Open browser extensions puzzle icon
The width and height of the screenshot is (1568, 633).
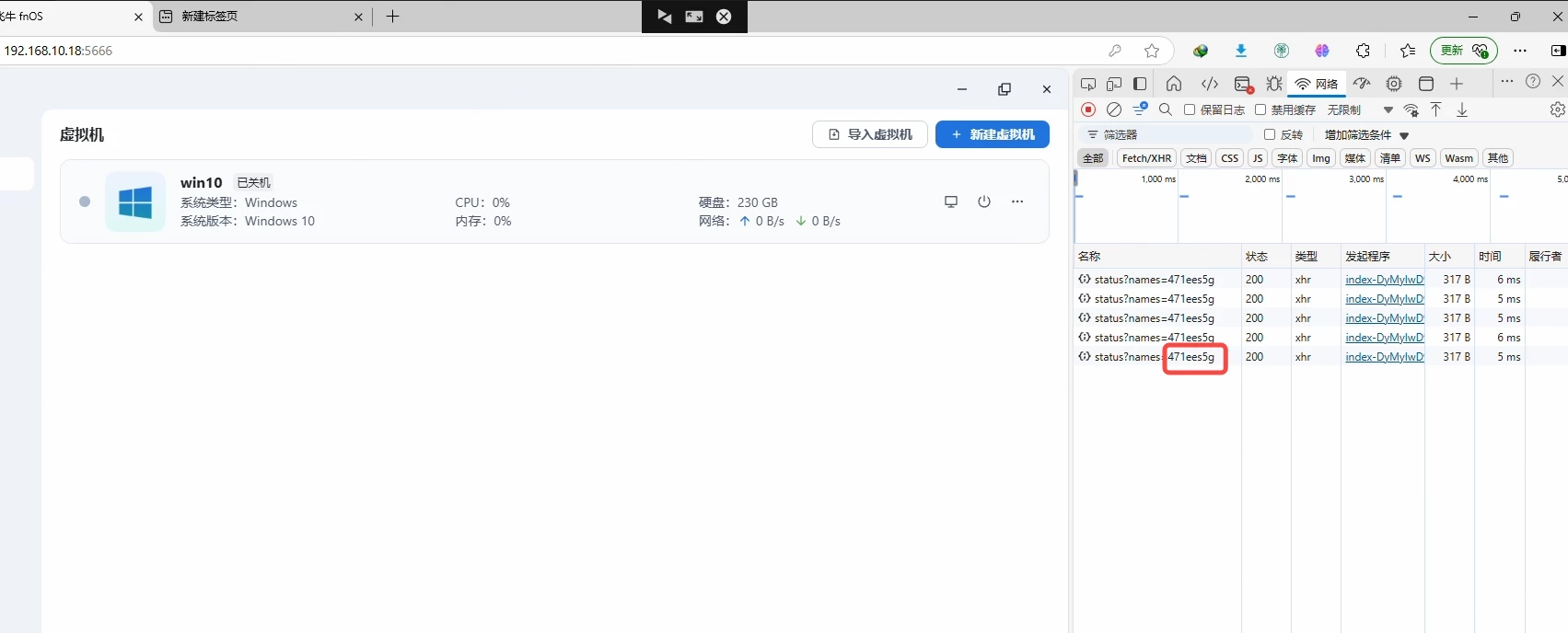[1363, 51]
